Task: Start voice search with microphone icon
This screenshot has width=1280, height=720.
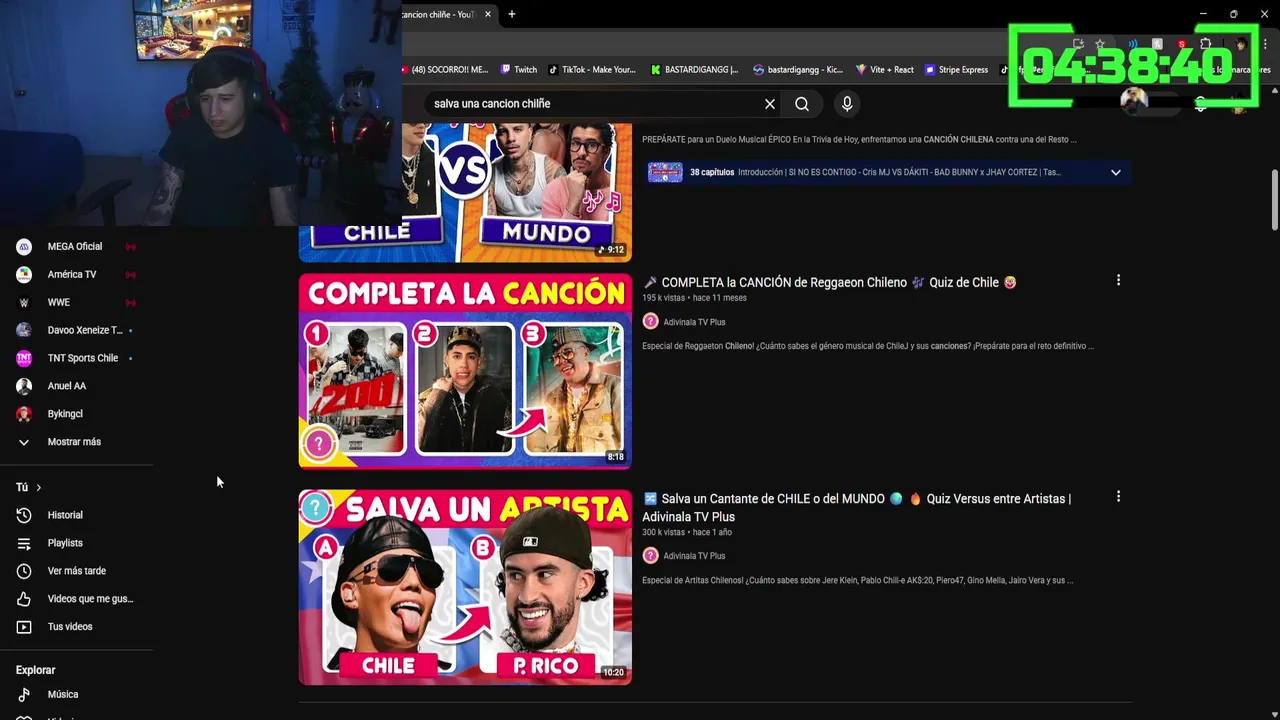Action: [x=847, y=104]
